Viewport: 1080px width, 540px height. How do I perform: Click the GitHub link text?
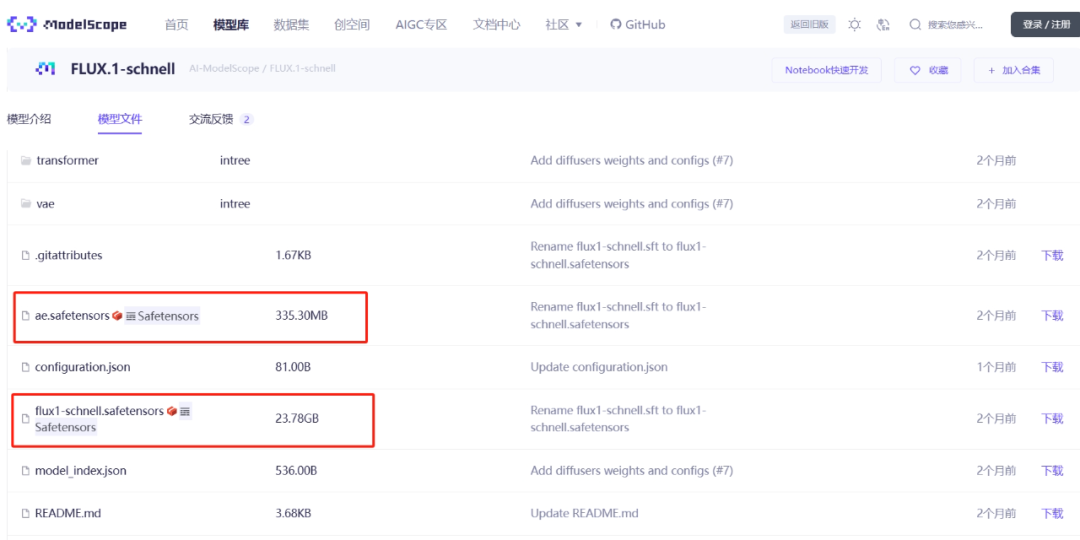pos(645,25)
